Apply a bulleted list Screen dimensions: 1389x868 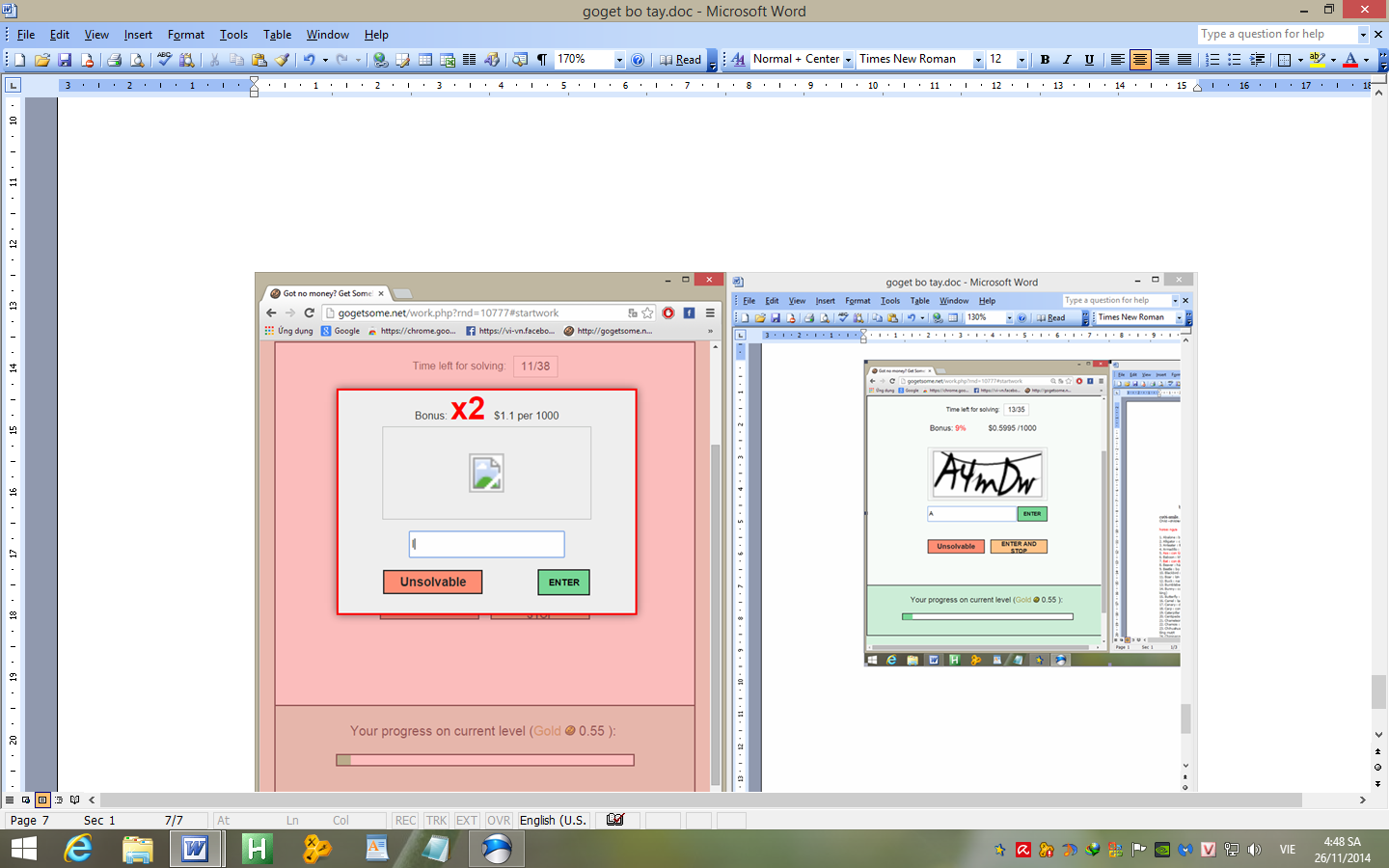[1235, 60]
